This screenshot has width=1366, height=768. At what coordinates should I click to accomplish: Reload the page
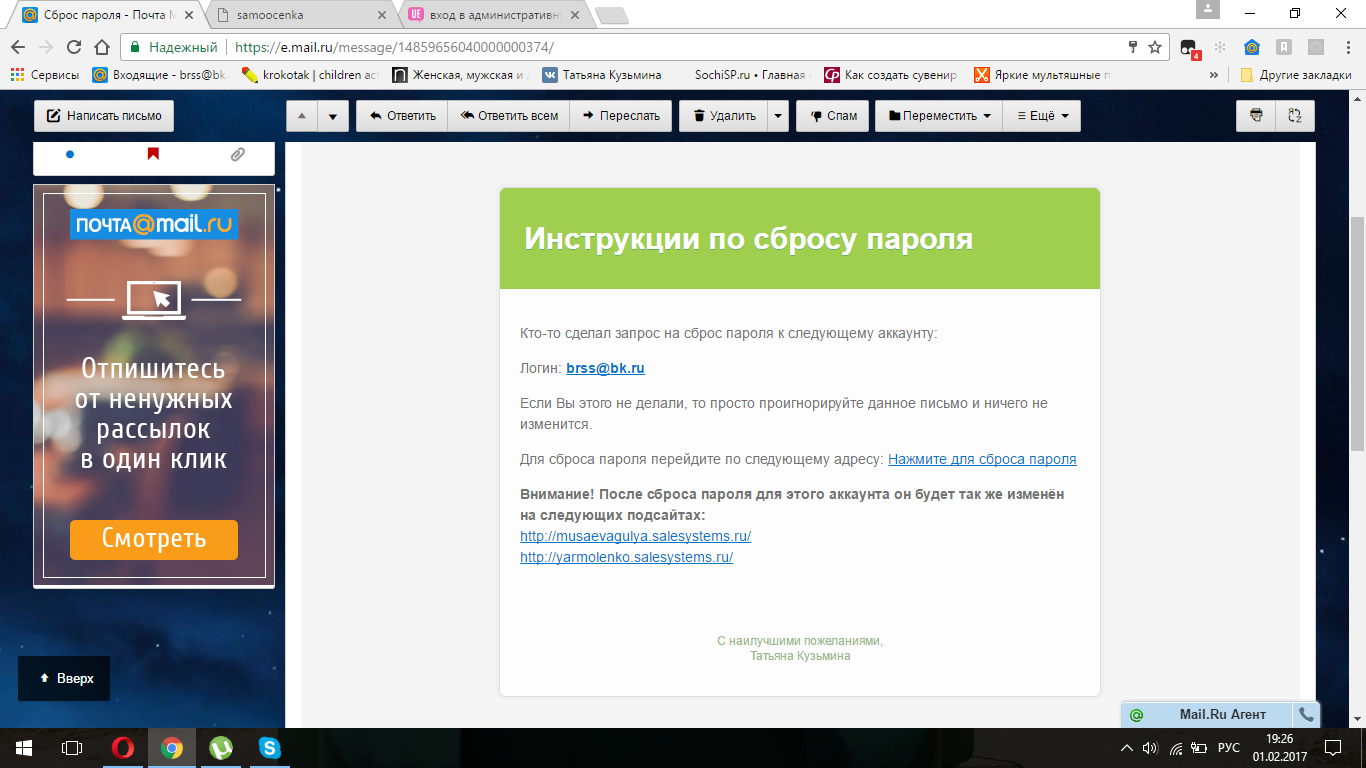pyautogui.click(x=74, y=47)
